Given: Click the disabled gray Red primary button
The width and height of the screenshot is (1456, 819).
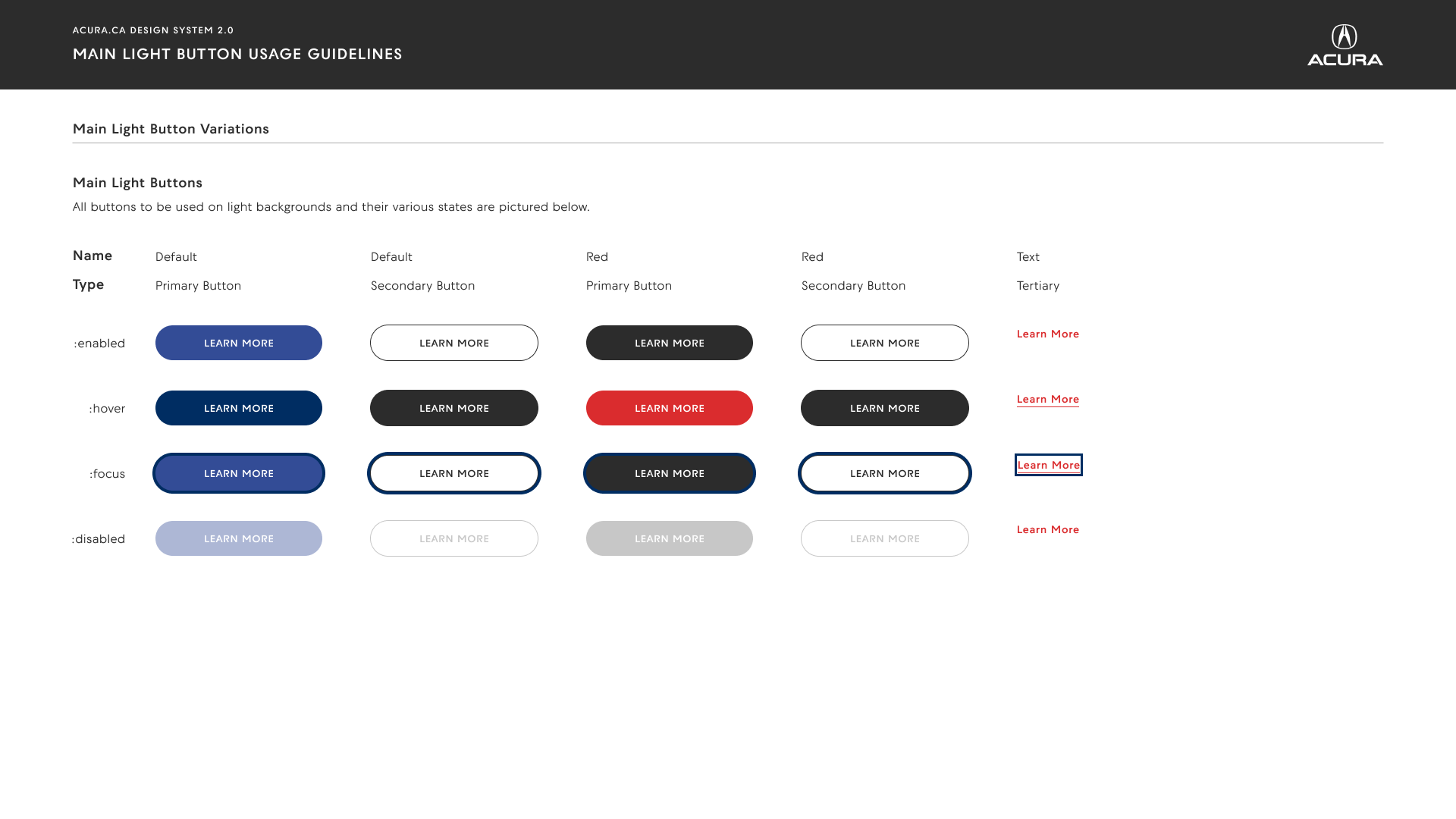Looking at the screenshot, I should click(x=670, y=538).
